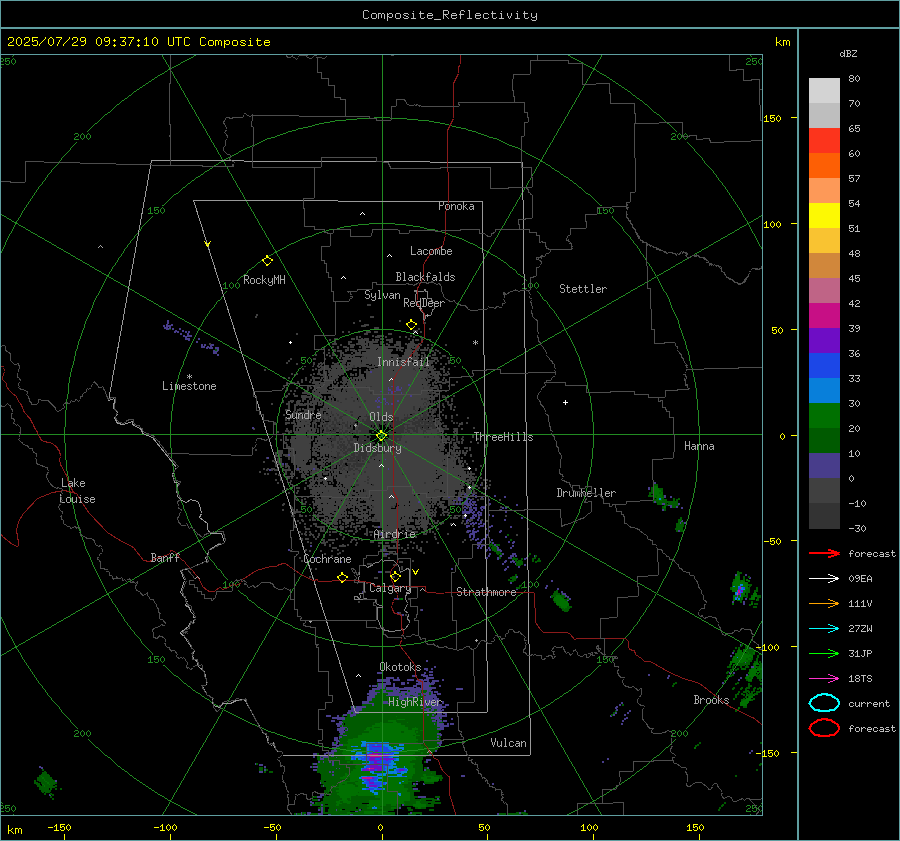The height and width of the screenshot is (841, 900).
Task: Click the Banff town label
Action: 165,557
